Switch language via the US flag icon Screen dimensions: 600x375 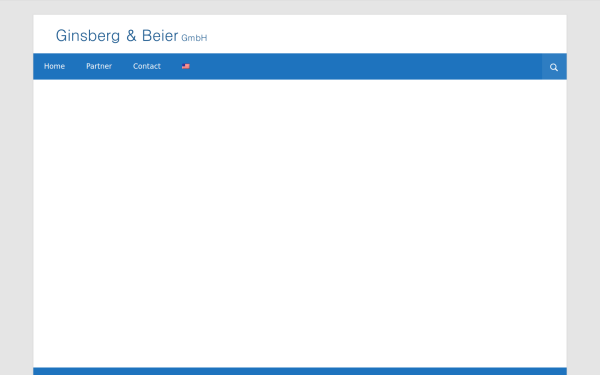pyautogui.click(x=186, y=66)
